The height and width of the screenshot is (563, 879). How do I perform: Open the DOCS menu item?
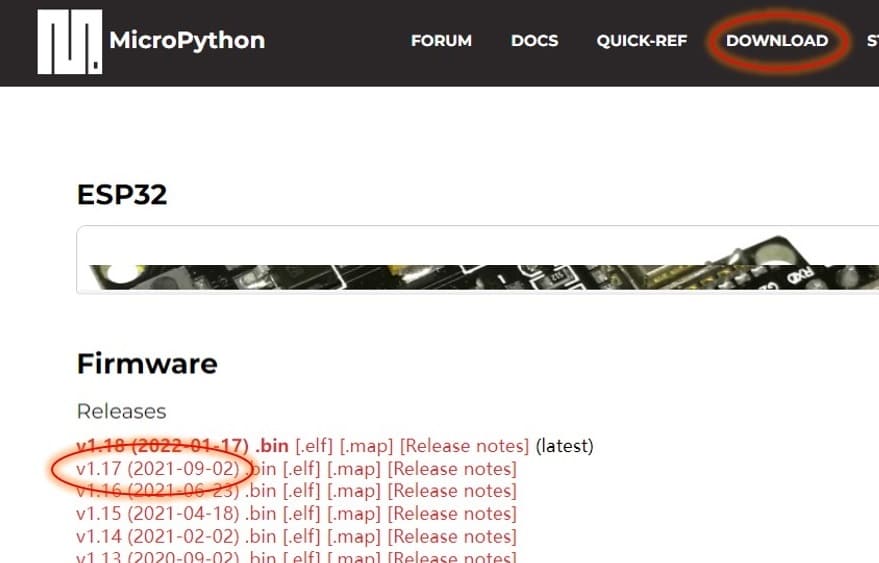point(534,41)
